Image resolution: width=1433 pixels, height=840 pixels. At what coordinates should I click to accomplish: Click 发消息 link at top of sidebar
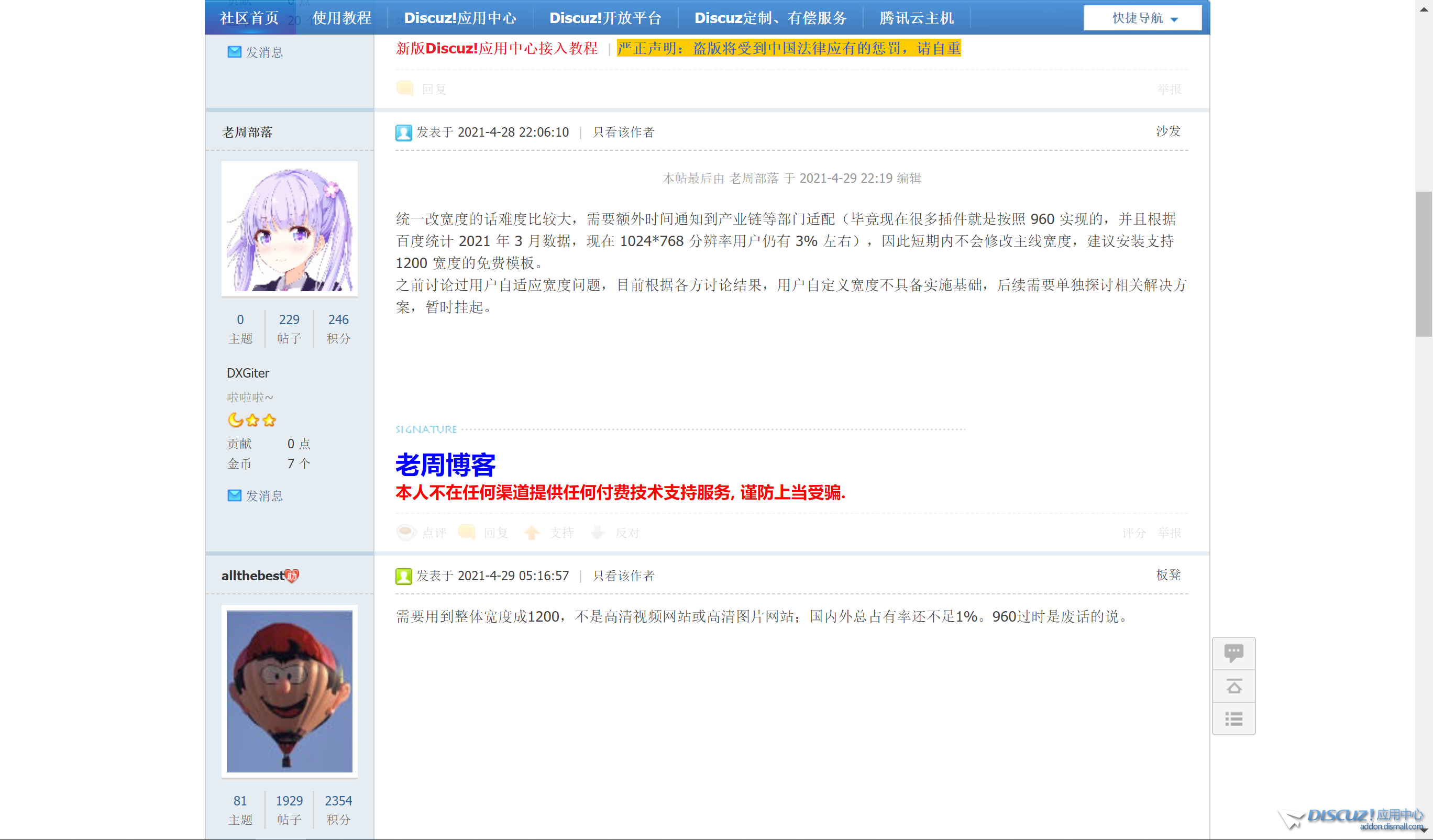click(264, 52)
